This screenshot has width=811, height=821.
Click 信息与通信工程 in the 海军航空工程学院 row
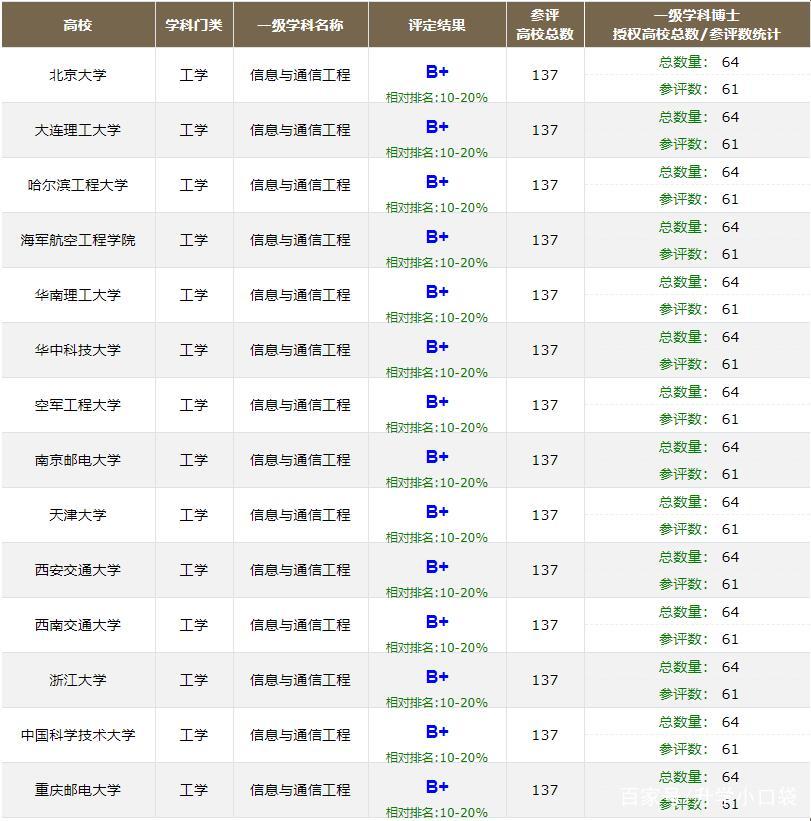(301, 240)
